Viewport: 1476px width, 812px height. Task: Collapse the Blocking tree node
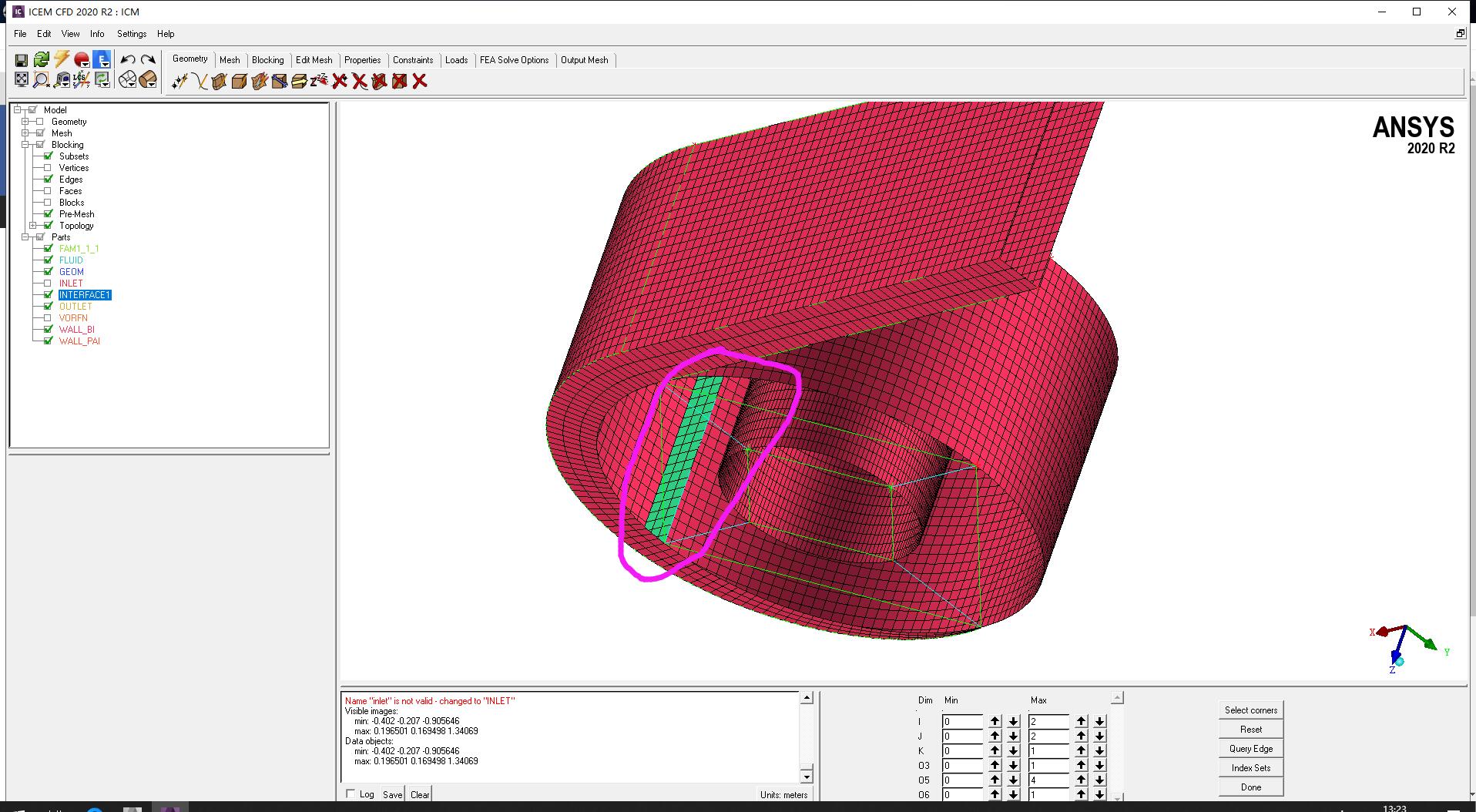tap(25, 145)
